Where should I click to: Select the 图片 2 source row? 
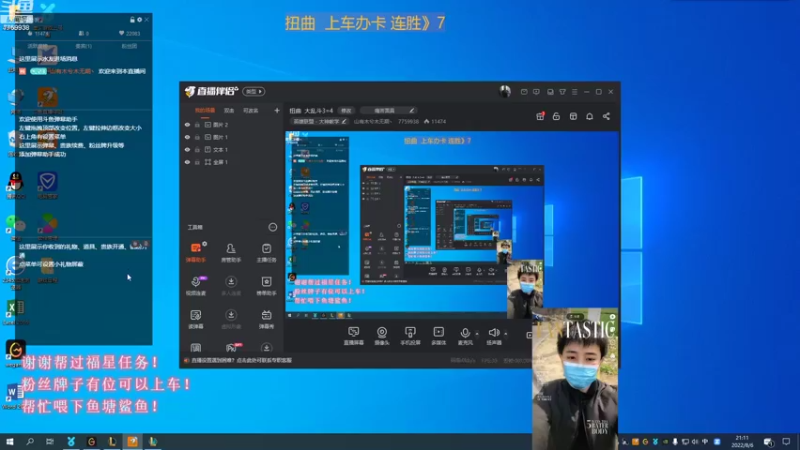tap(232, 124)
